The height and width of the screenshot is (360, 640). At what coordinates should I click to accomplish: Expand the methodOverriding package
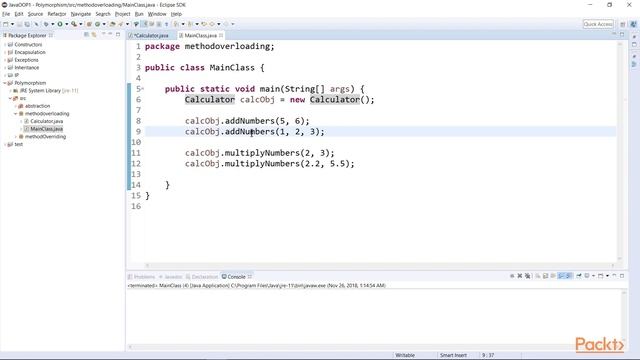tap(16, 137)
